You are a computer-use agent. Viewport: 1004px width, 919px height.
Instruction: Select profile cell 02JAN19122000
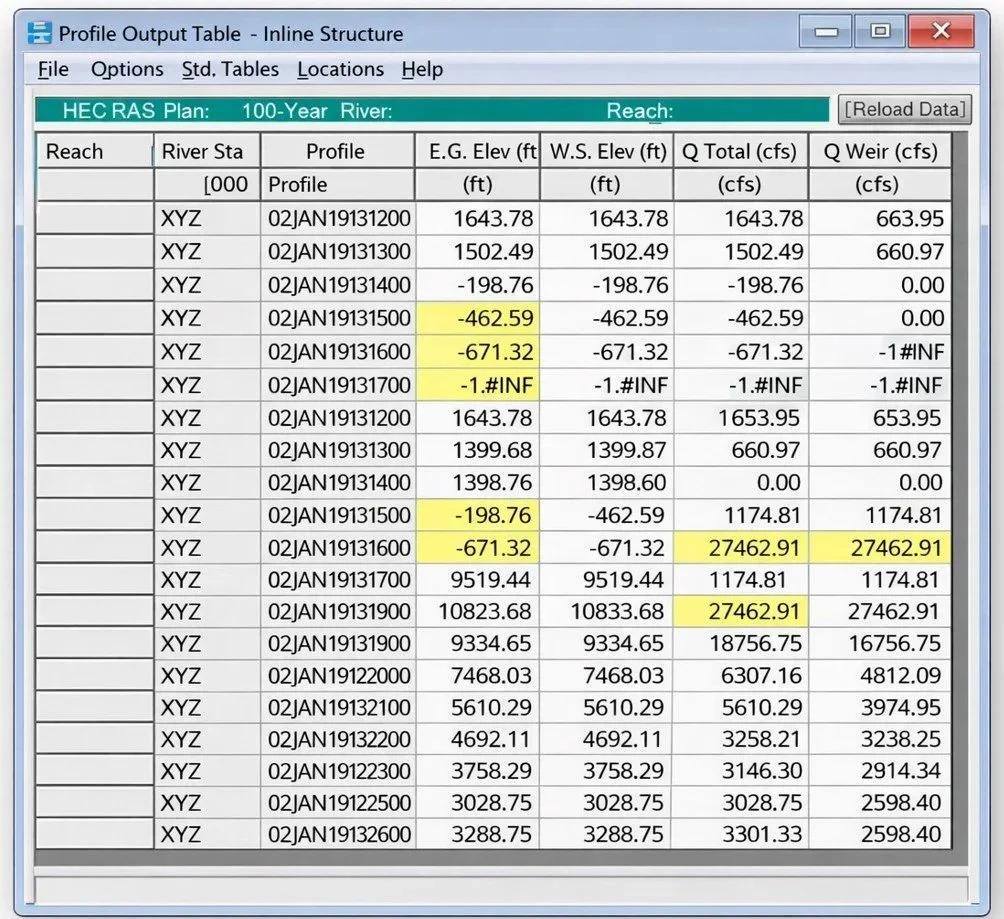pyautogui.click(x=338, y=676)
